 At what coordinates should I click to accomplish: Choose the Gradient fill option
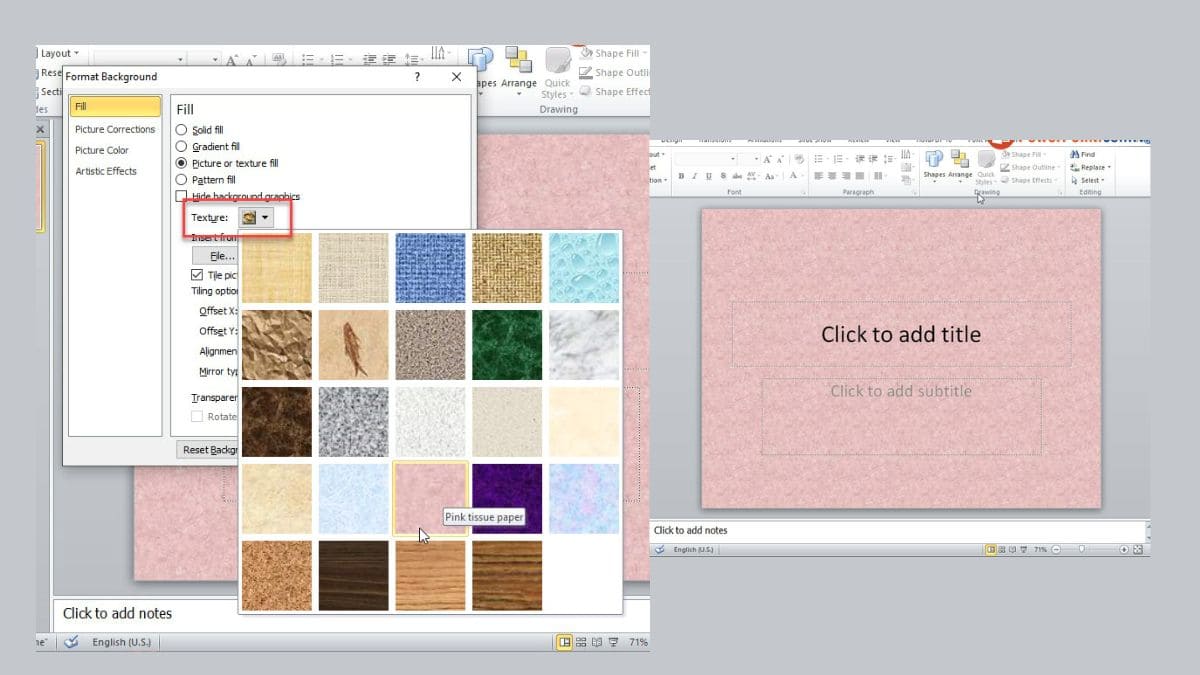point(182,148)
